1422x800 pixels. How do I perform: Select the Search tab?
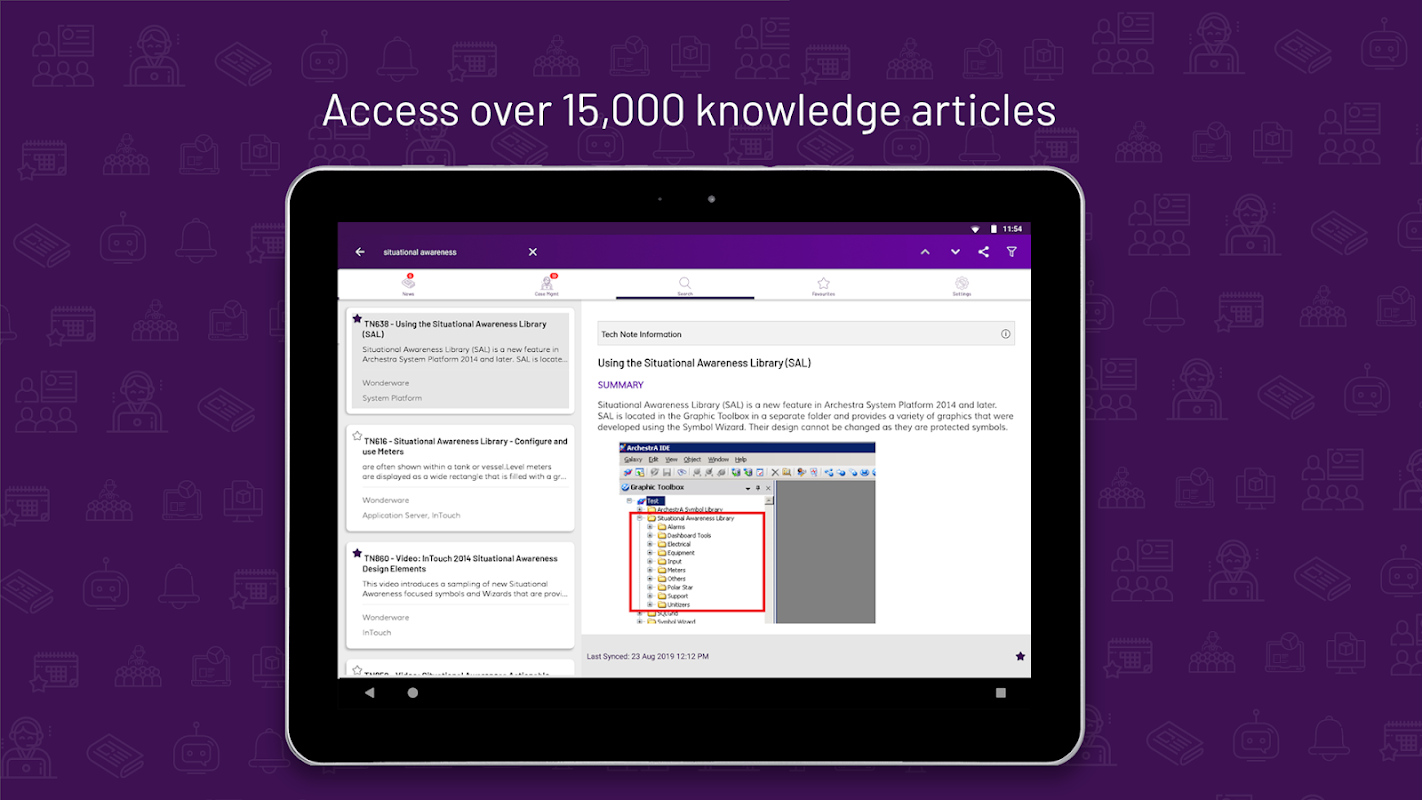click(685, 285)
